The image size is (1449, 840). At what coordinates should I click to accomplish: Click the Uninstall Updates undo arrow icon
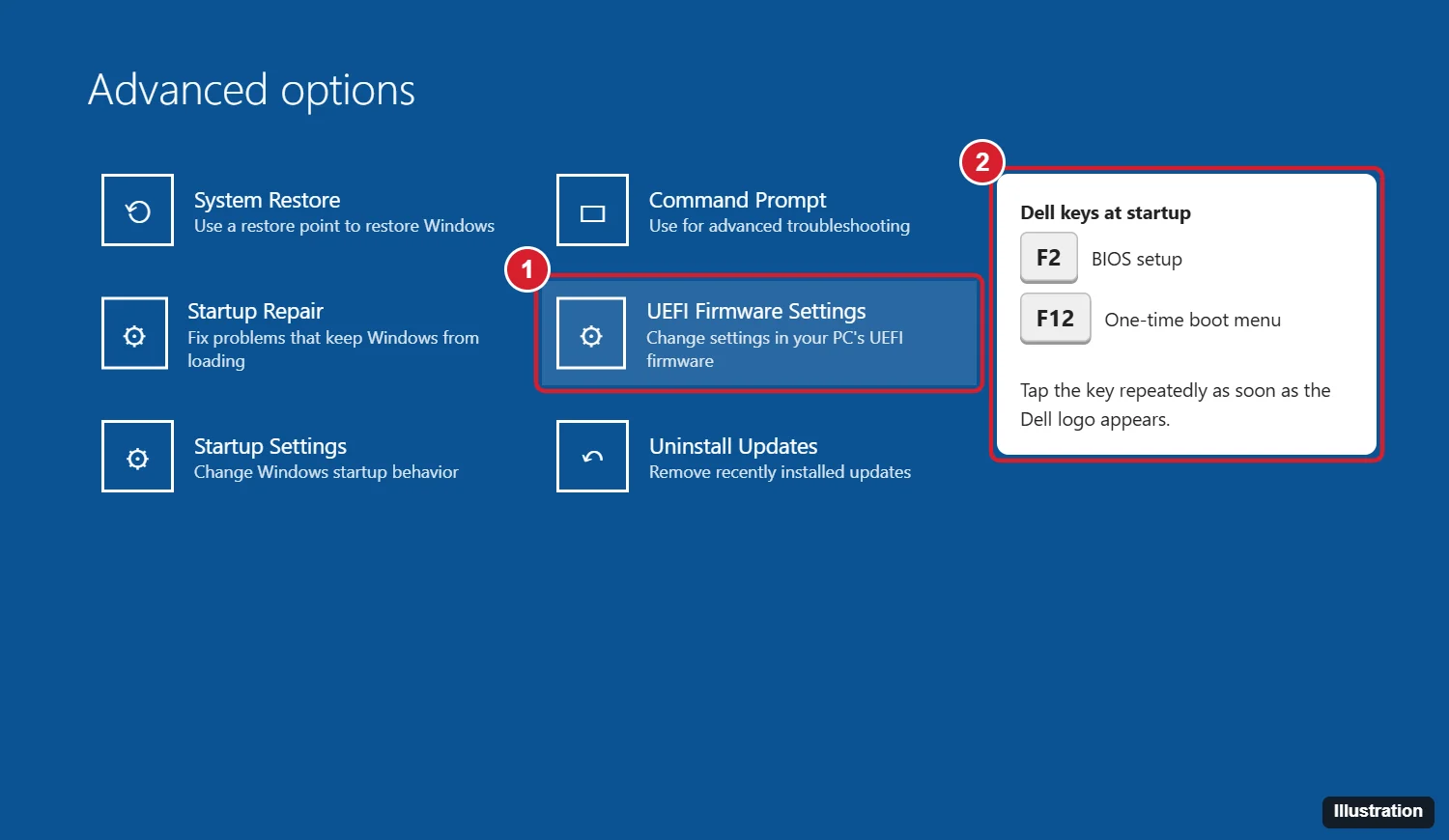click(x=592, y=456)
